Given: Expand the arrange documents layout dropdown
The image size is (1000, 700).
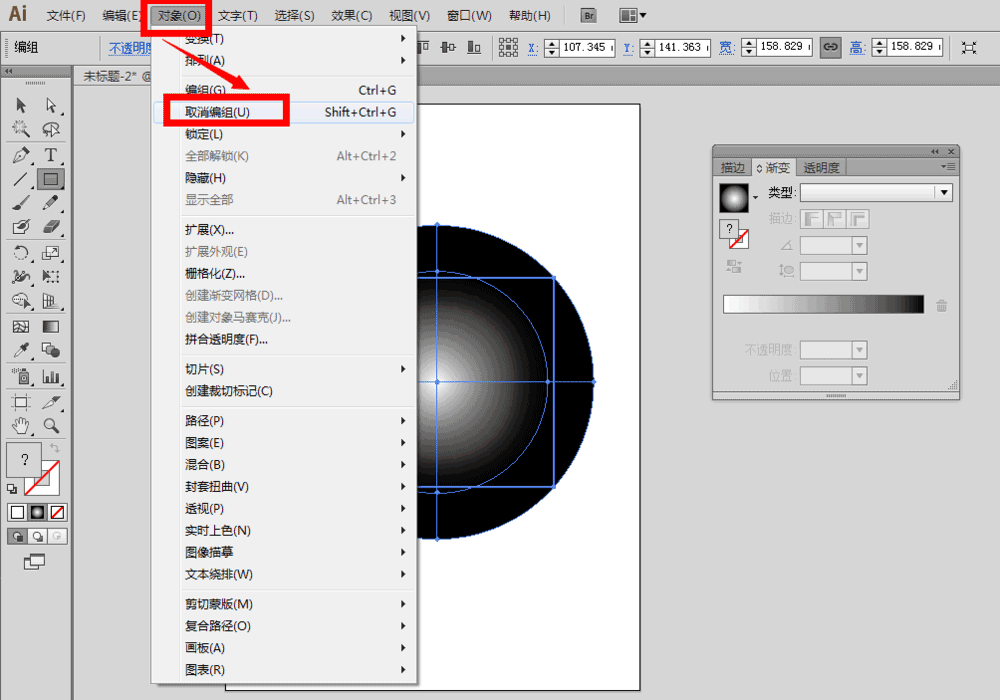Looking at the screenshot, I should coord(632,16).
